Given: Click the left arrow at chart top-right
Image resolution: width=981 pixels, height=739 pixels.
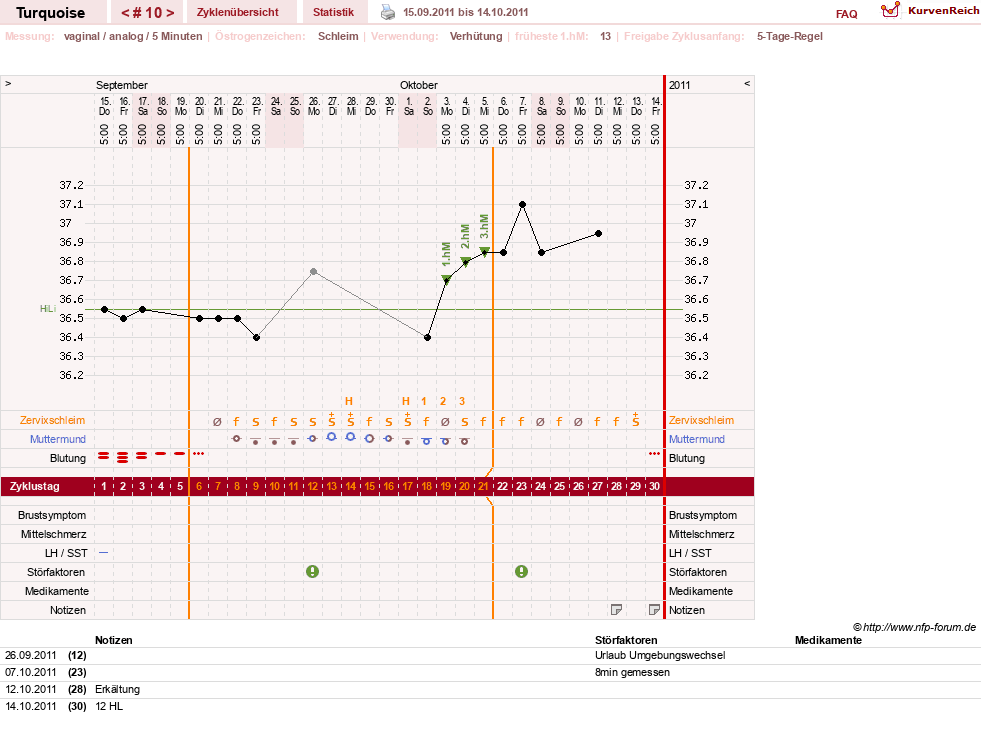Looking at the screenshot, I should (747, 83).
